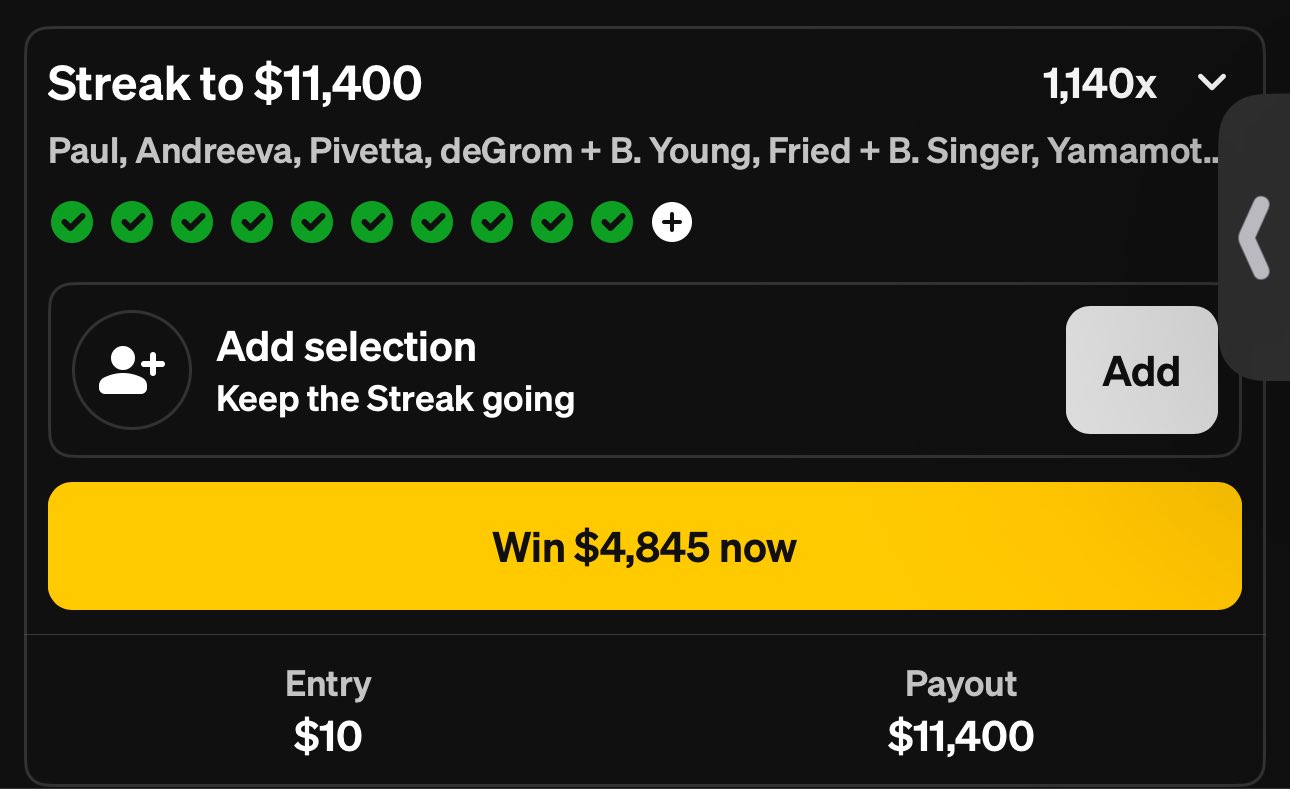Click the fifth green checkmark circle

click(x=311, y=223)
